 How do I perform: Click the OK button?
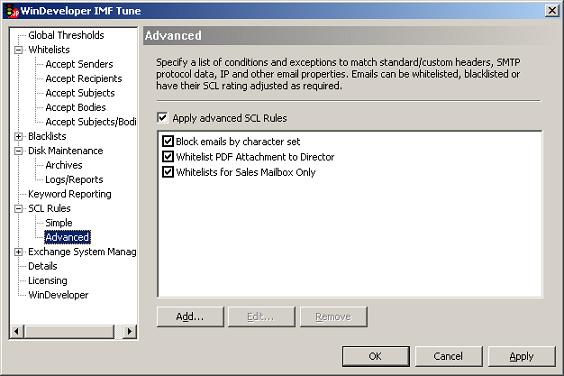376,356
